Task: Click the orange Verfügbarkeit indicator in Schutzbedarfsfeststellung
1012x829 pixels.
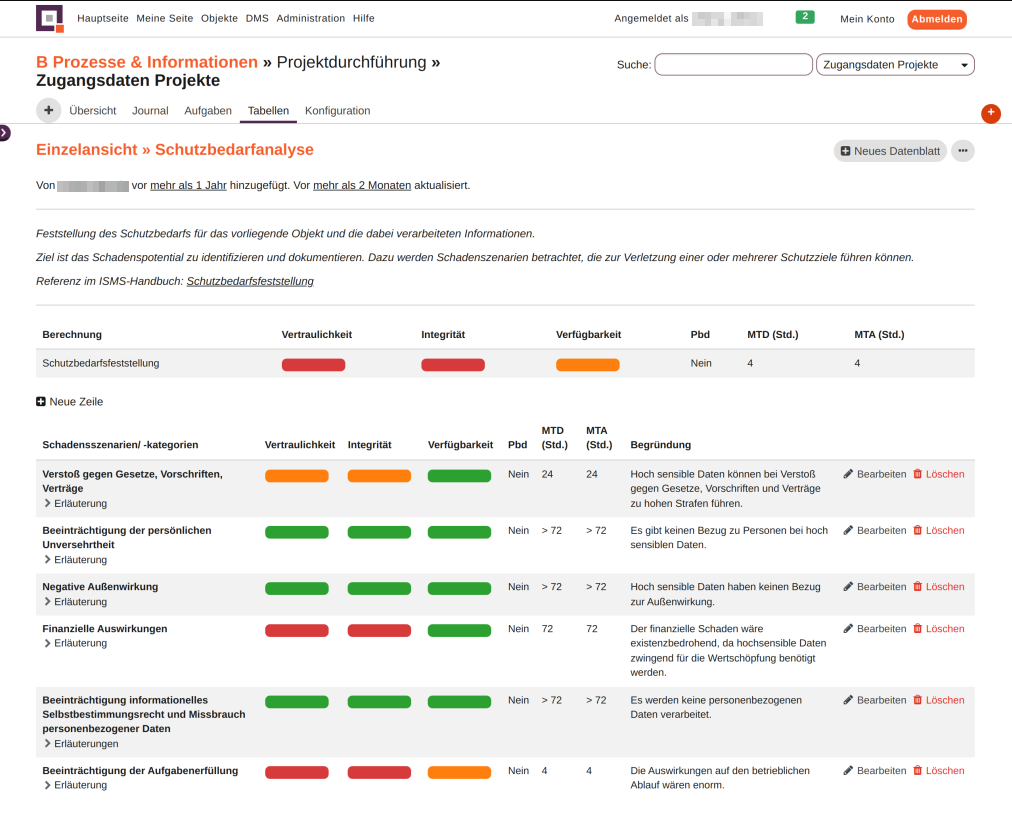Action: [x=587, y=364]
